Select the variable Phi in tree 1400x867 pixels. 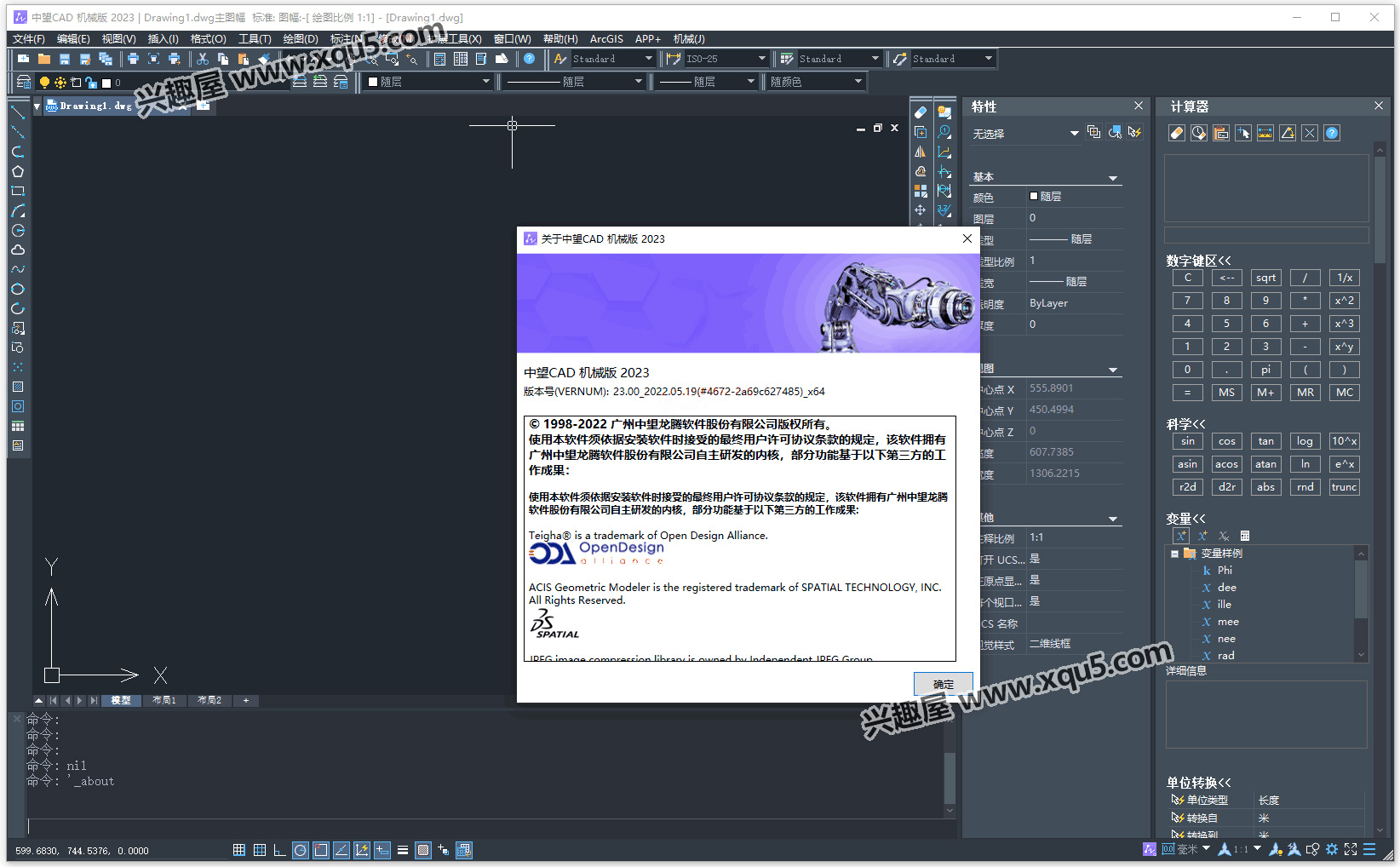click(x=1225, y=571)
